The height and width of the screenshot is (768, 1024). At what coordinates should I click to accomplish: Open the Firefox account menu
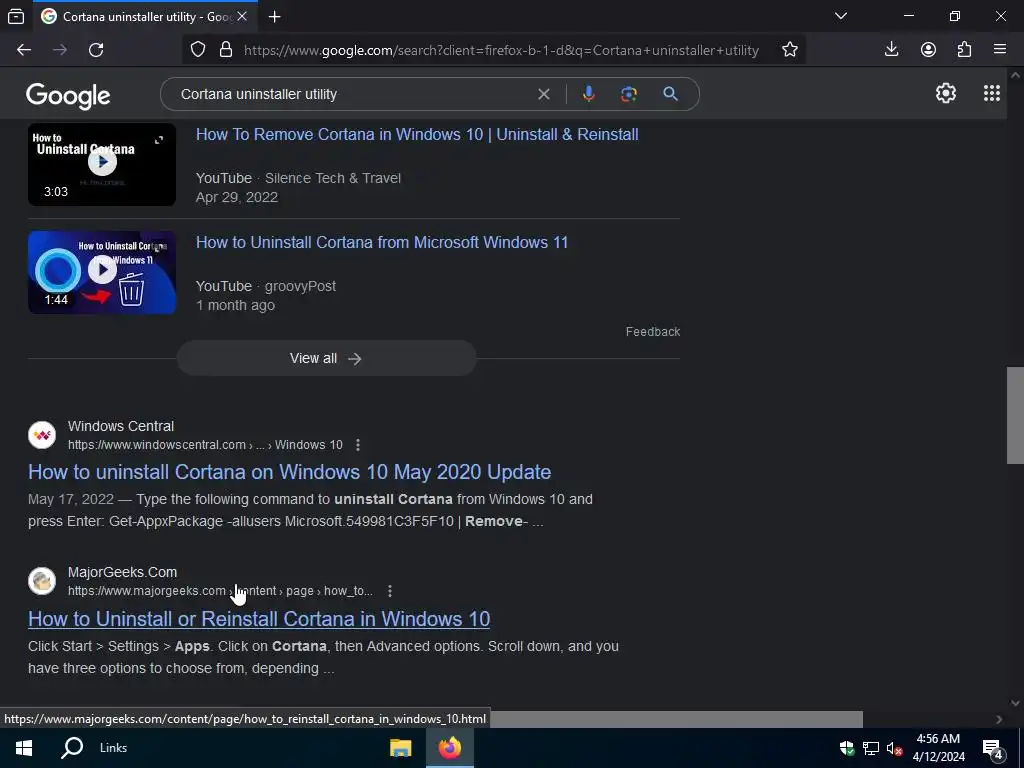click(x=928, y=50)
